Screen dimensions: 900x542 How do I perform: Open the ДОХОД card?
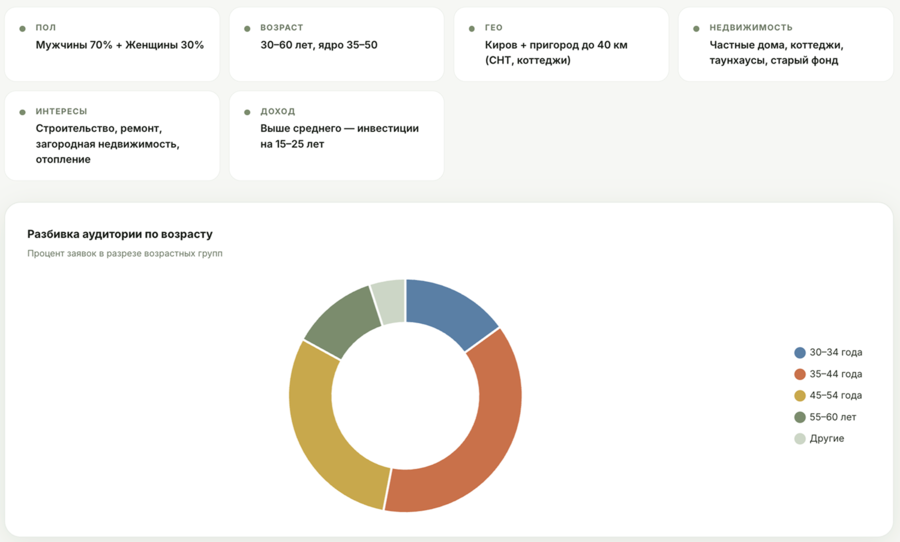click(x=336, y=136)
